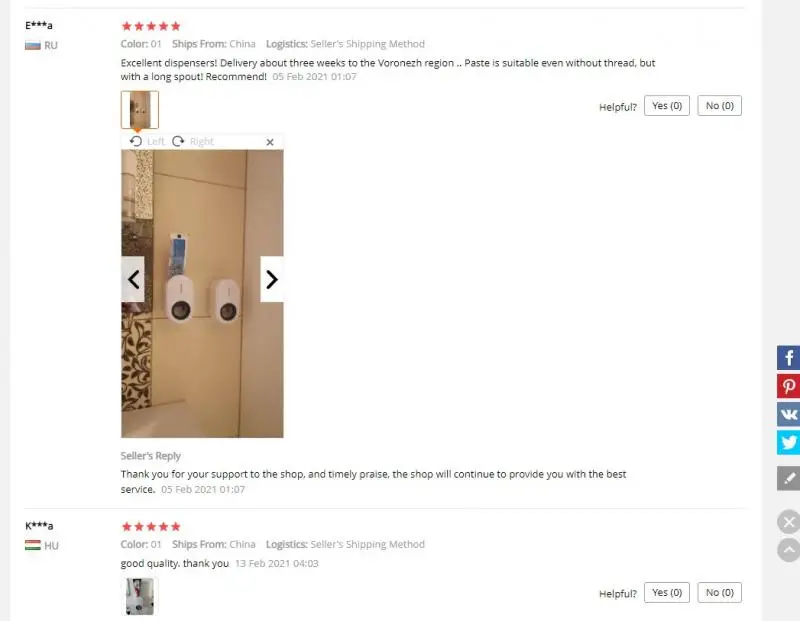The width and height of the screenshot is (800, 621).
Task: Dismiss sidebar with gray X circle
Action: click(x=789, y=522)
